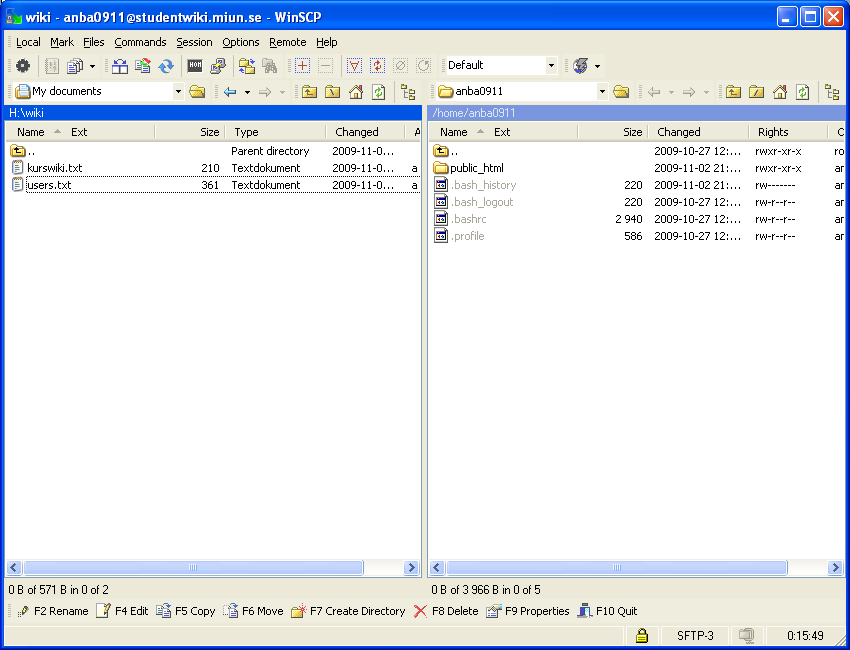Expand the local back history dropdown arrow
This screenshot has height=650, width=850.
click(247, 92)
